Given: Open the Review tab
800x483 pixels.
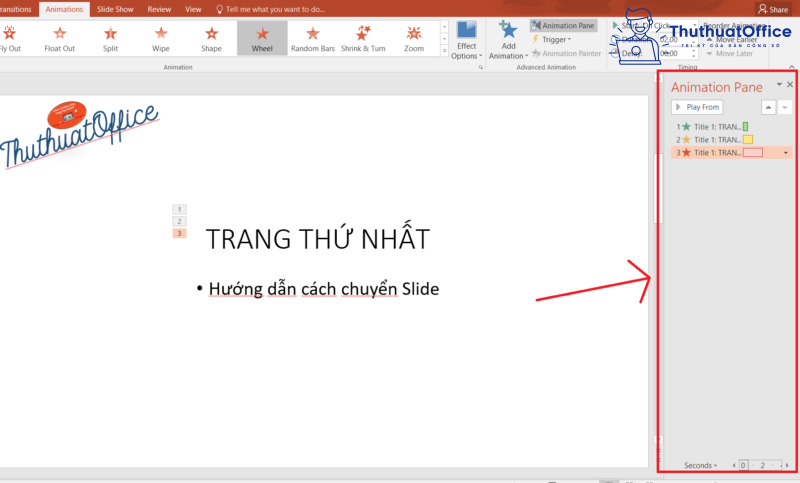Looking at the screenshot, I should pos(159,9).
